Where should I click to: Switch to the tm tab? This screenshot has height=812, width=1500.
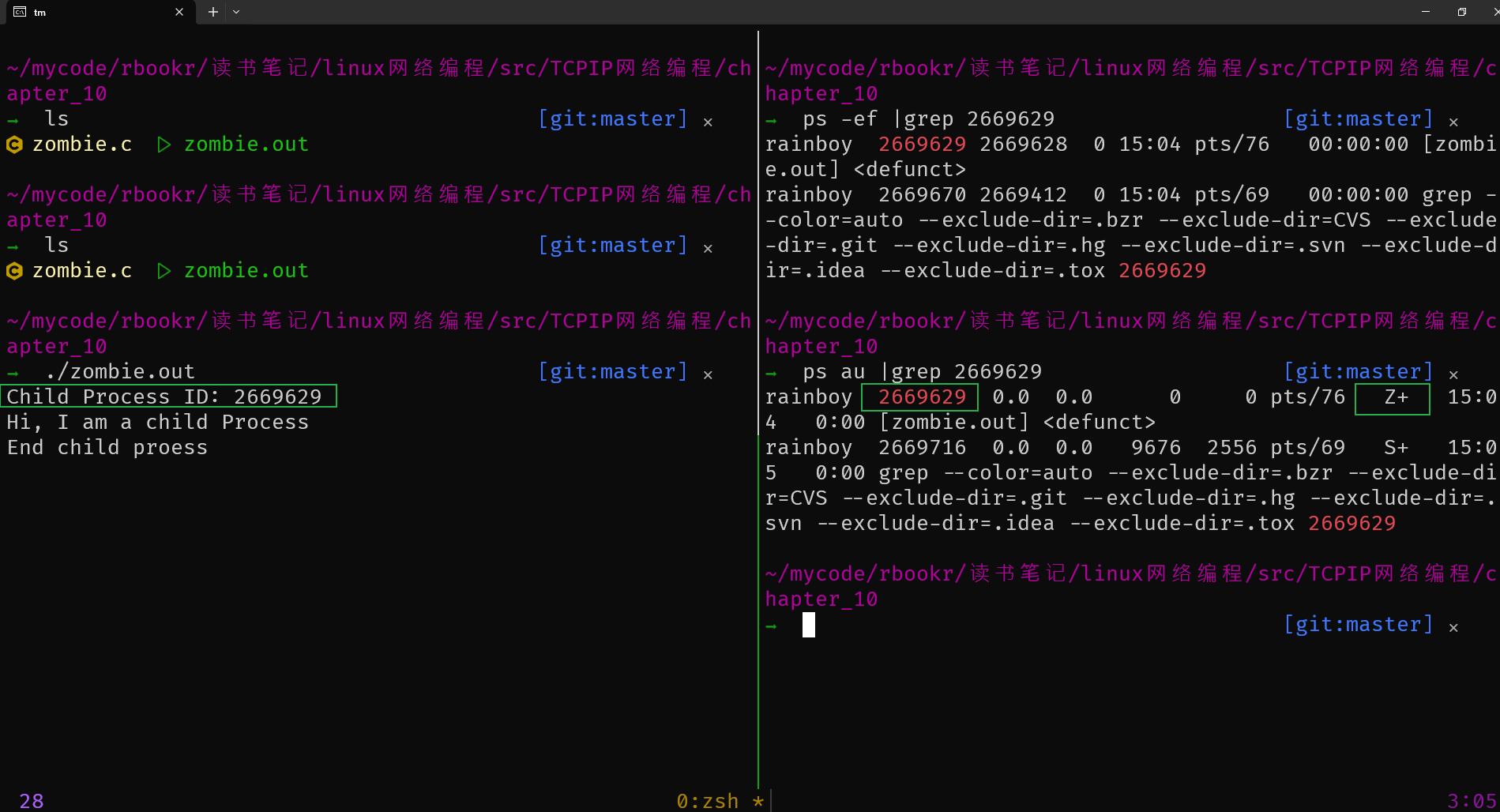95,12
